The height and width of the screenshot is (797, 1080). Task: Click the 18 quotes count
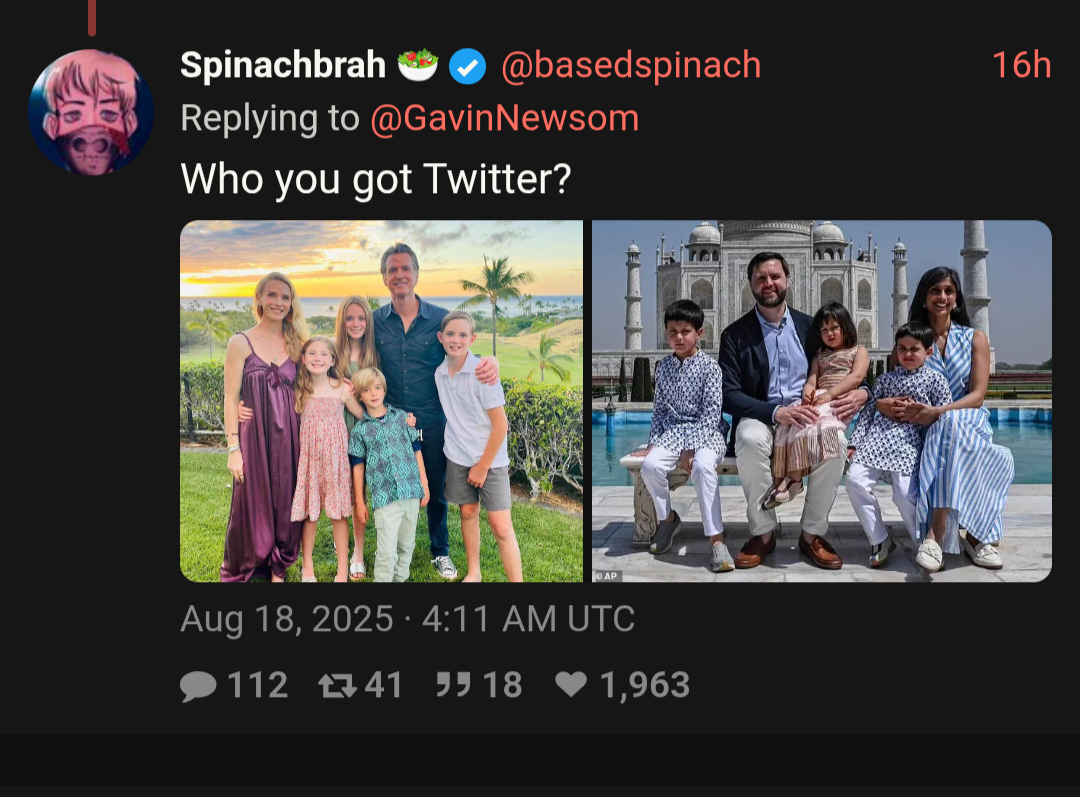coord(502,685)
